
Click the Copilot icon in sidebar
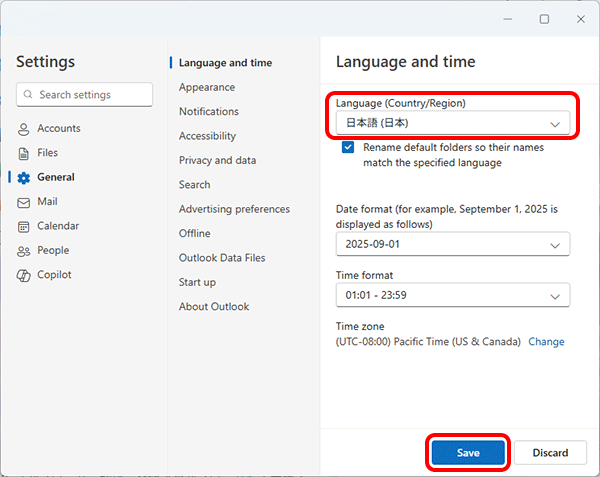point(24,275)
